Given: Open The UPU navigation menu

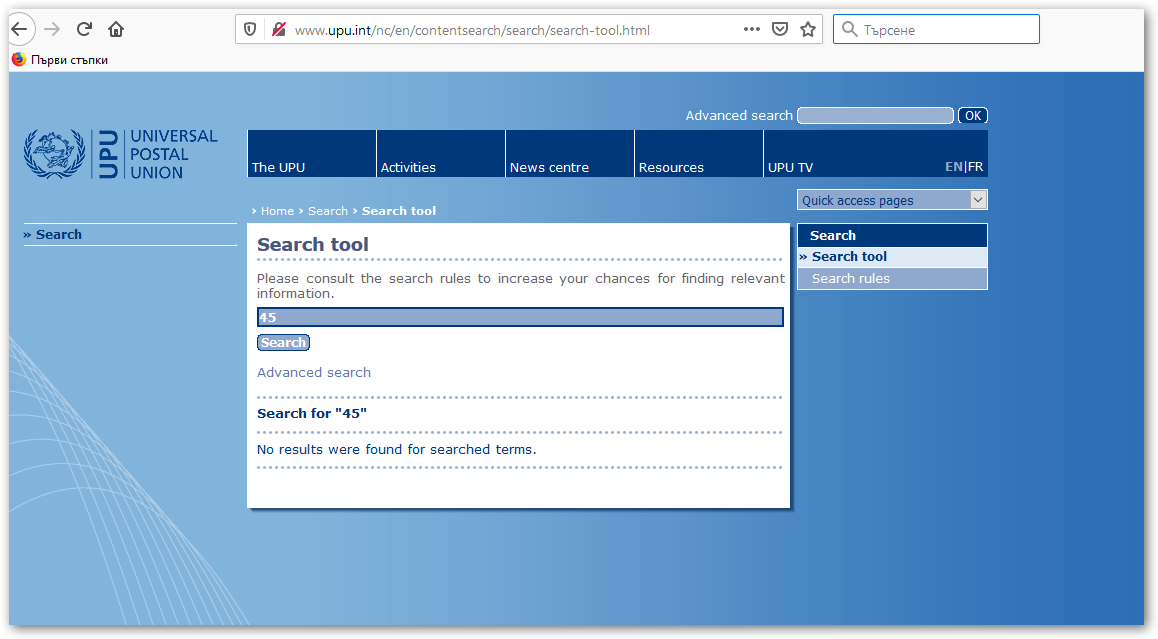Looking at the screenshot, I should [279, 167].
